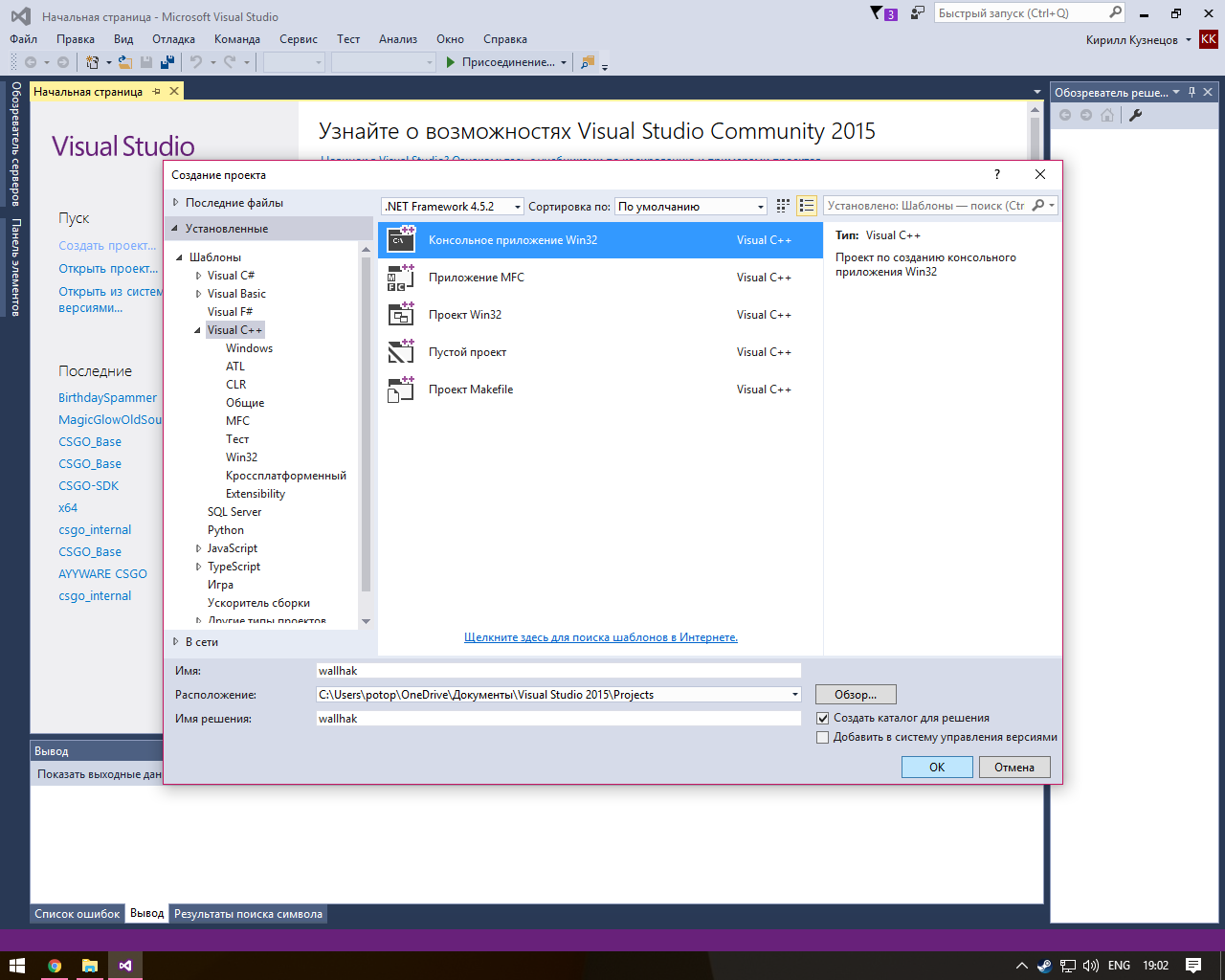The height and width of the screenshot is (980, 1225).
Task: Click the Undo toolbar icon
Action: coord(196,62)
